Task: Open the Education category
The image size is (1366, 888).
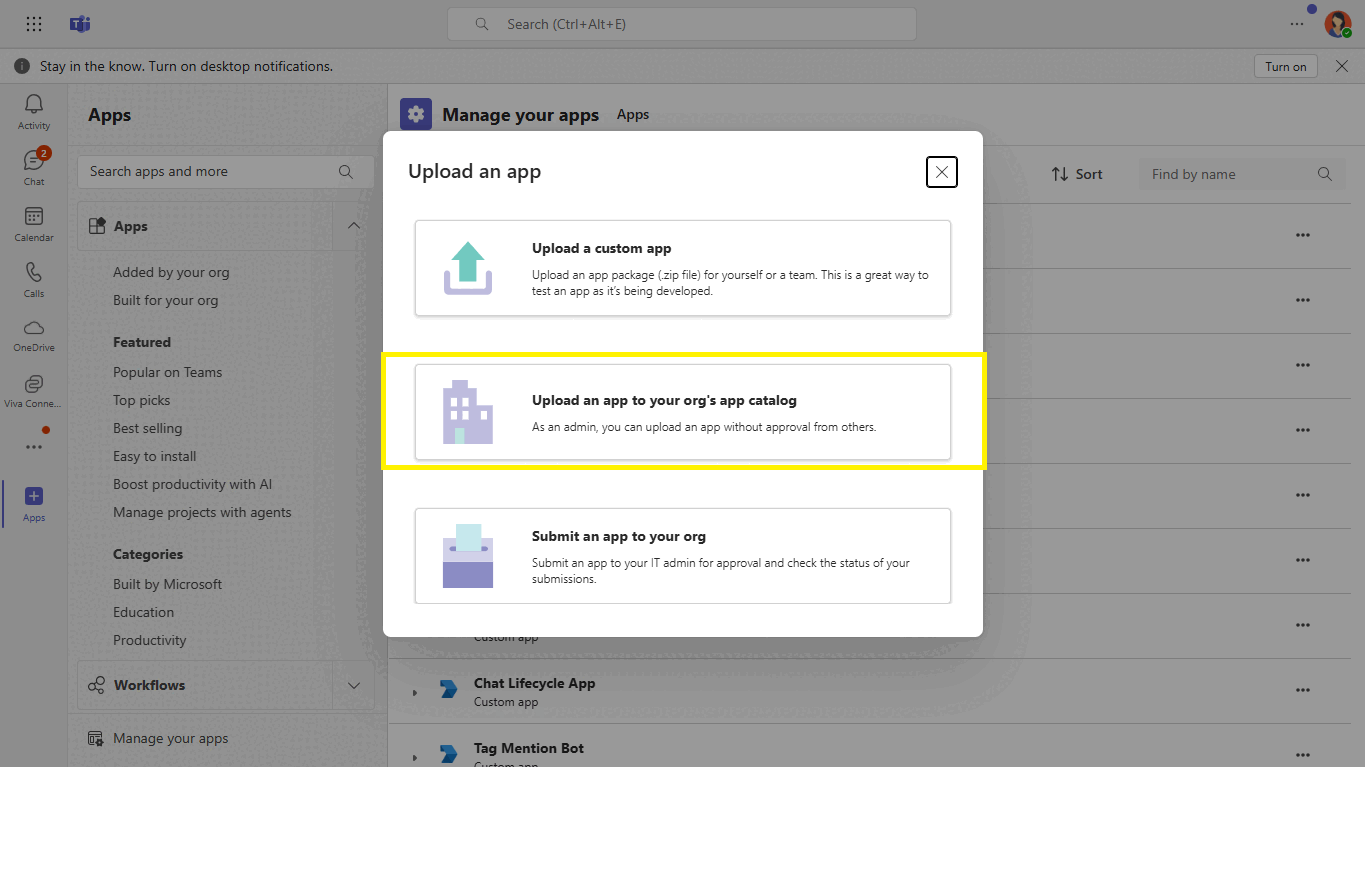Action: 144,612
